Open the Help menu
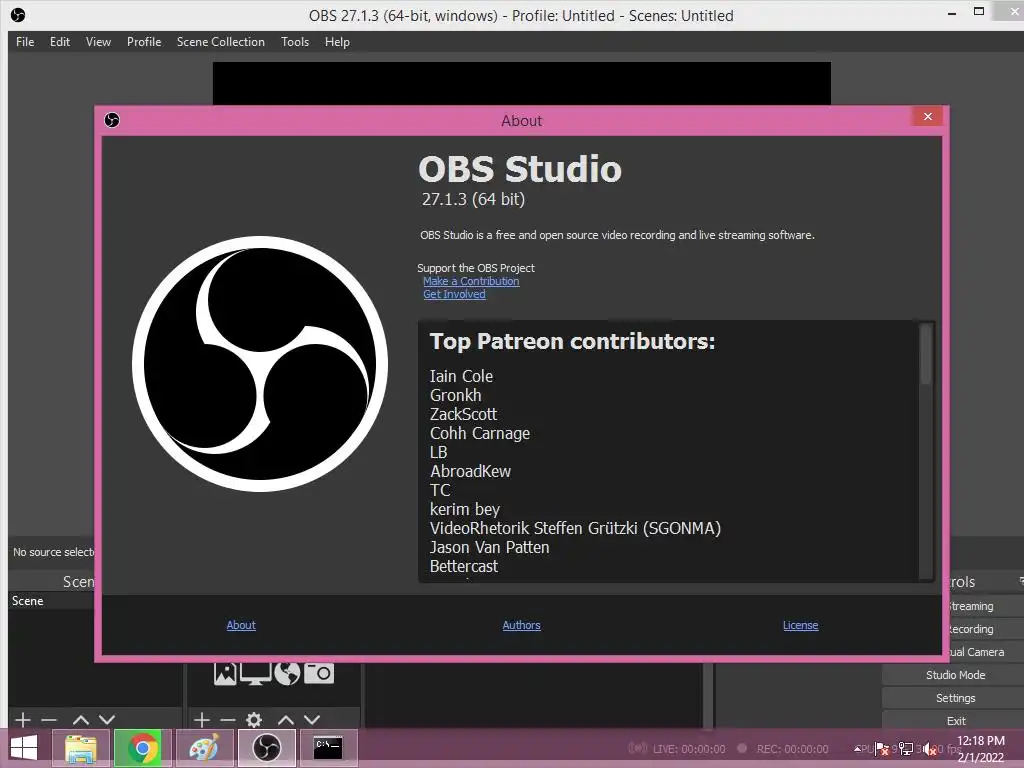Viewport: 1024px width, 768px height. 337,42
